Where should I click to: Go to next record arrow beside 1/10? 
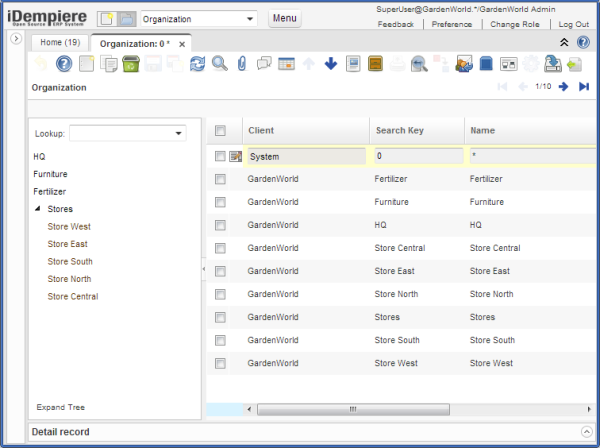click(x=563, y=86)
